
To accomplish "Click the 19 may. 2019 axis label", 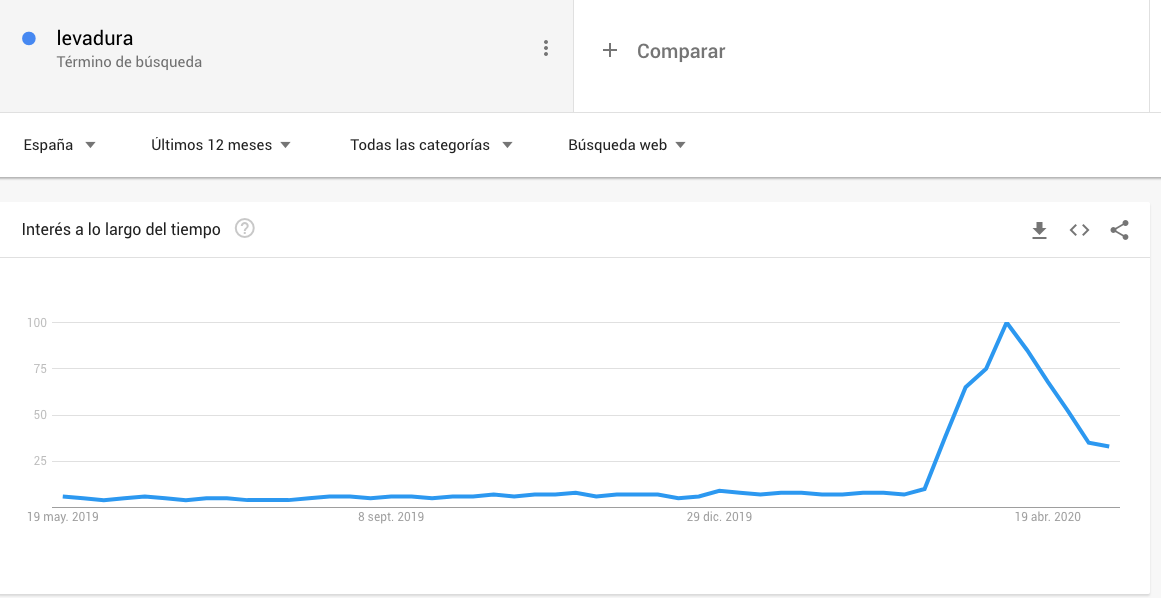I will (64, 517).
